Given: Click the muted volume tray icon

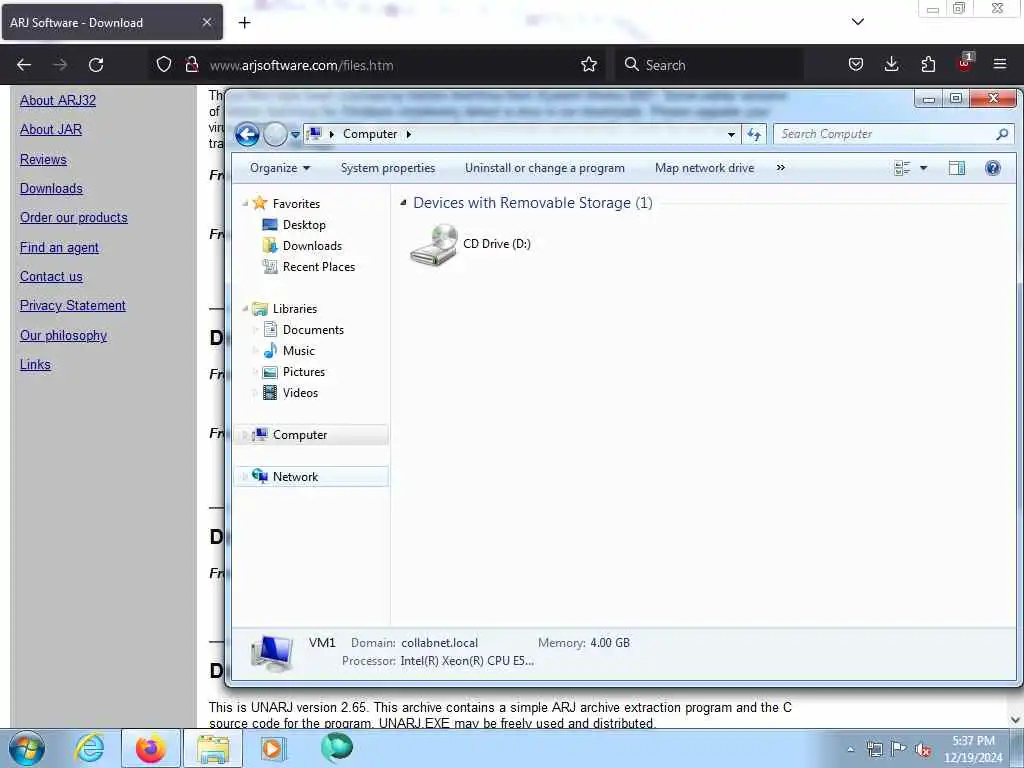Looking at the screenshot, I should coord(923,749).
